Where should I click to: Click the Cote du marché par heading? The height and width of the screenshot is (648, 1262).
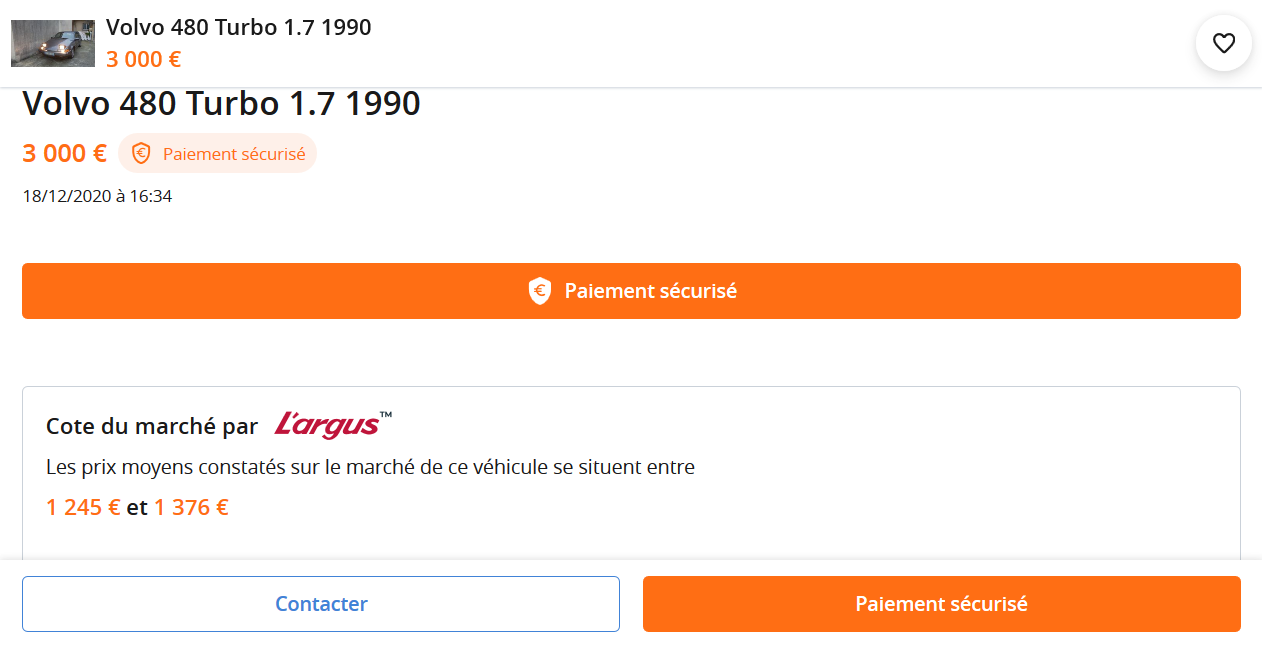(152, 426)
